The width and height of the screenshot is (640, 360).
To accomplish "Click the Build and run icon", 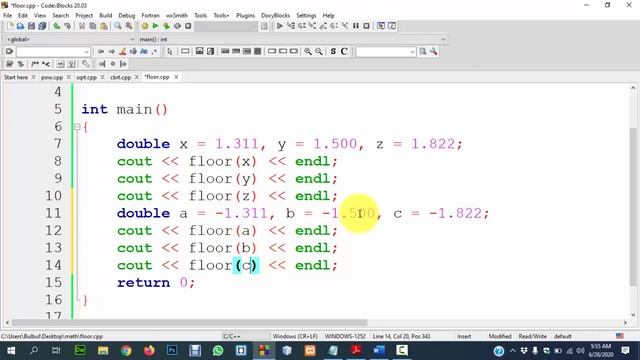I will click(x=166, y=26).
